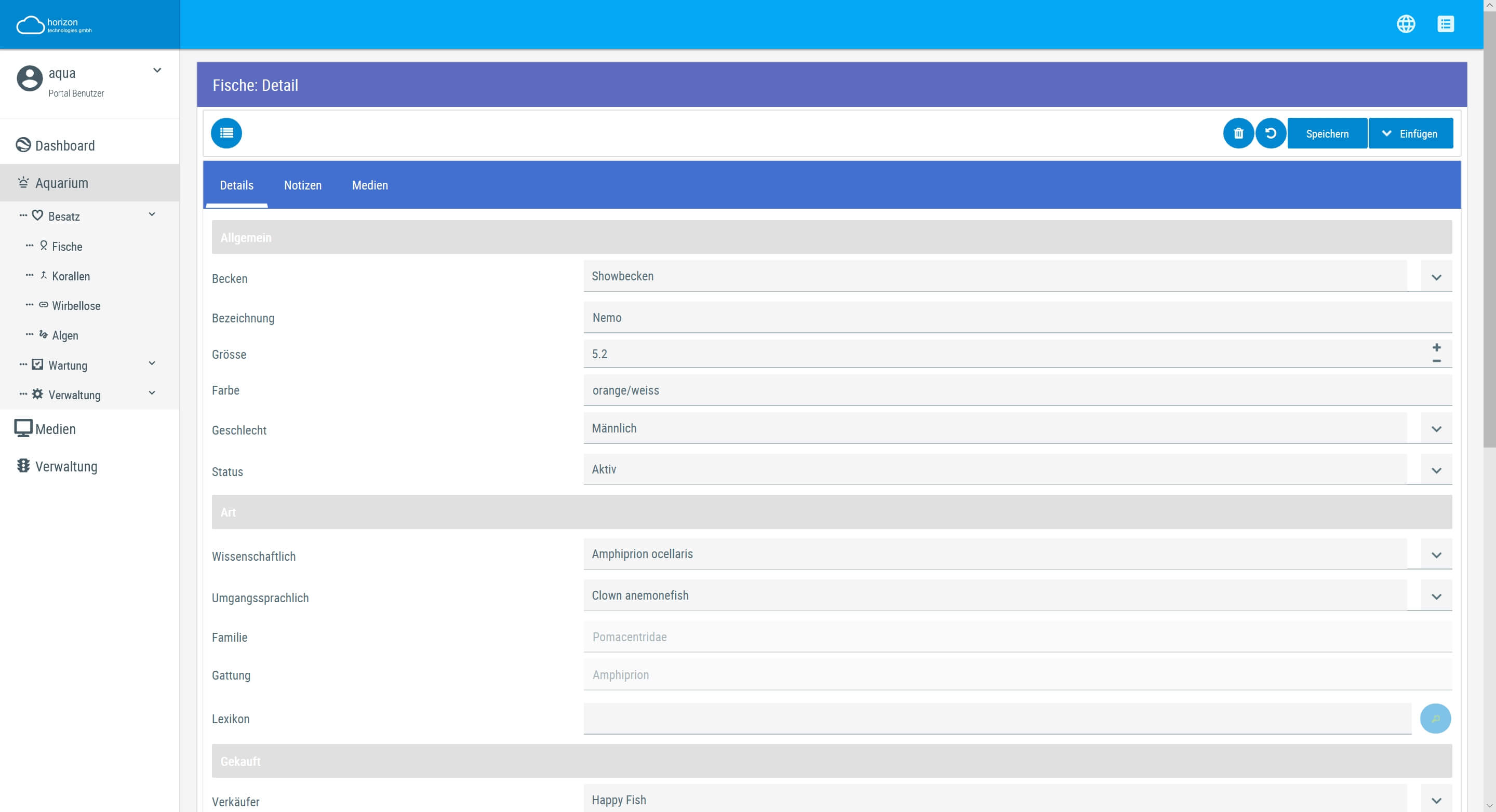Open the list view round button
Viewport: 1496px width, 812px height.
click(226, 133)
